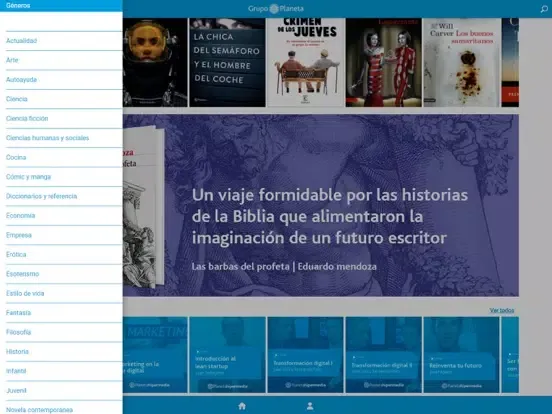Viewport: 552px width, 414px height.
Task: Open the user profile icon
Action: point(310,406)
